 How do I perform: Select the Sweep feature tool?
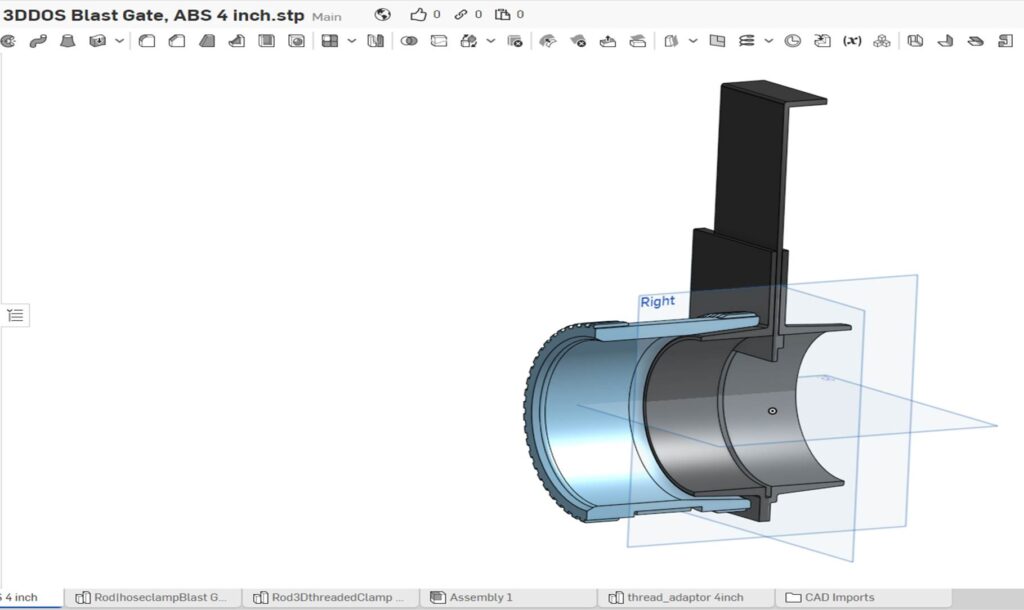38,41
